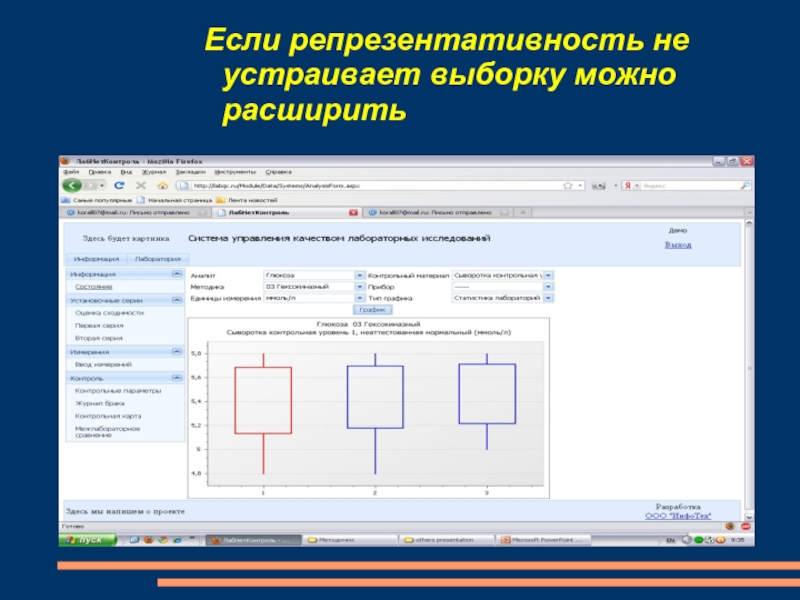800x600 pixels.
Task: Go back with the green Back arrow
Action: click(72, 186)
